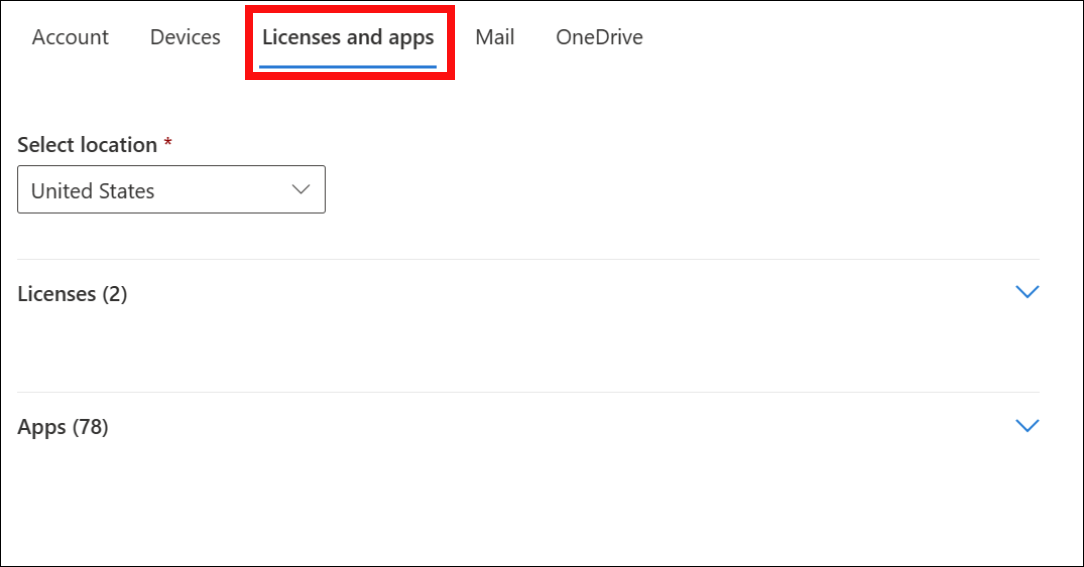Click the location dropdown arrow icon
The height and width of the screenshot is (567, 1084).
pyautogui.click(x=300, y=190)
